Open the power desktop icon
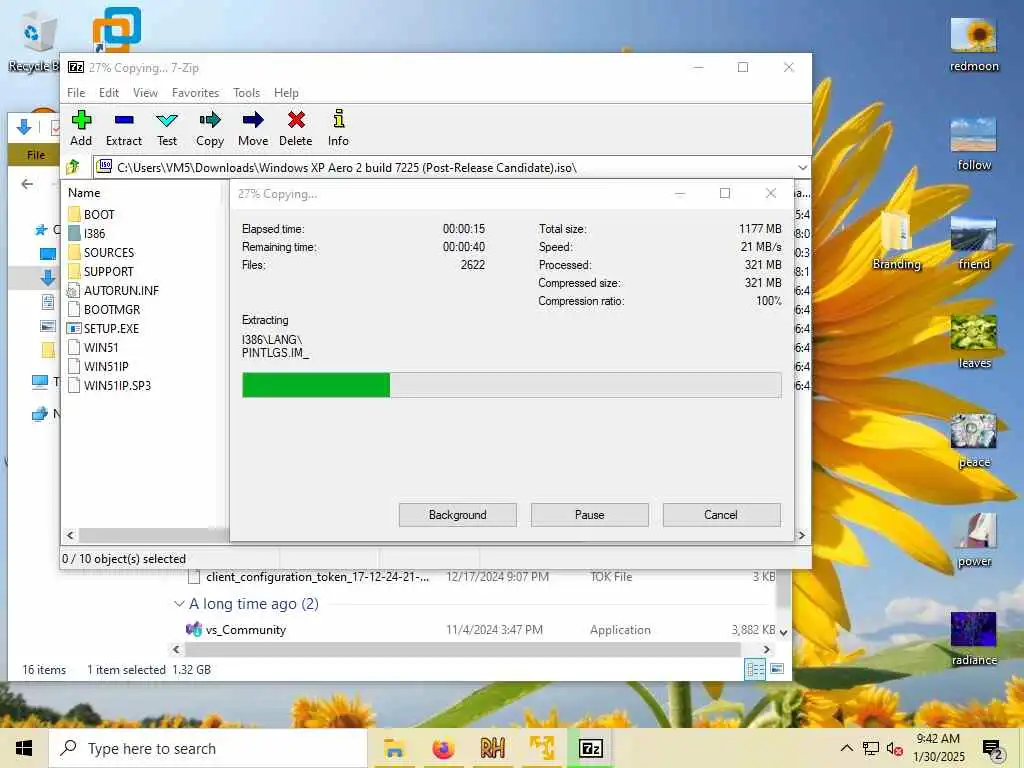The image size is (1024, 768). tap(973, 540)
